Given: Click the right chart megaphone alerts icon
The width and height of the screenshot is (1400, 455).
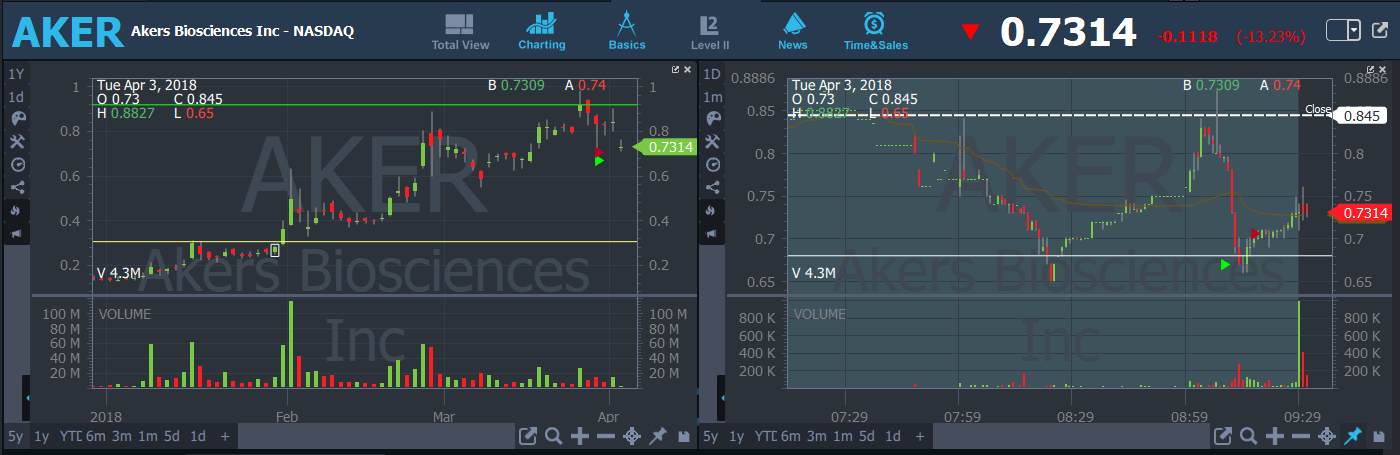Looking at the screenshot, I should [x=713, y=233].
